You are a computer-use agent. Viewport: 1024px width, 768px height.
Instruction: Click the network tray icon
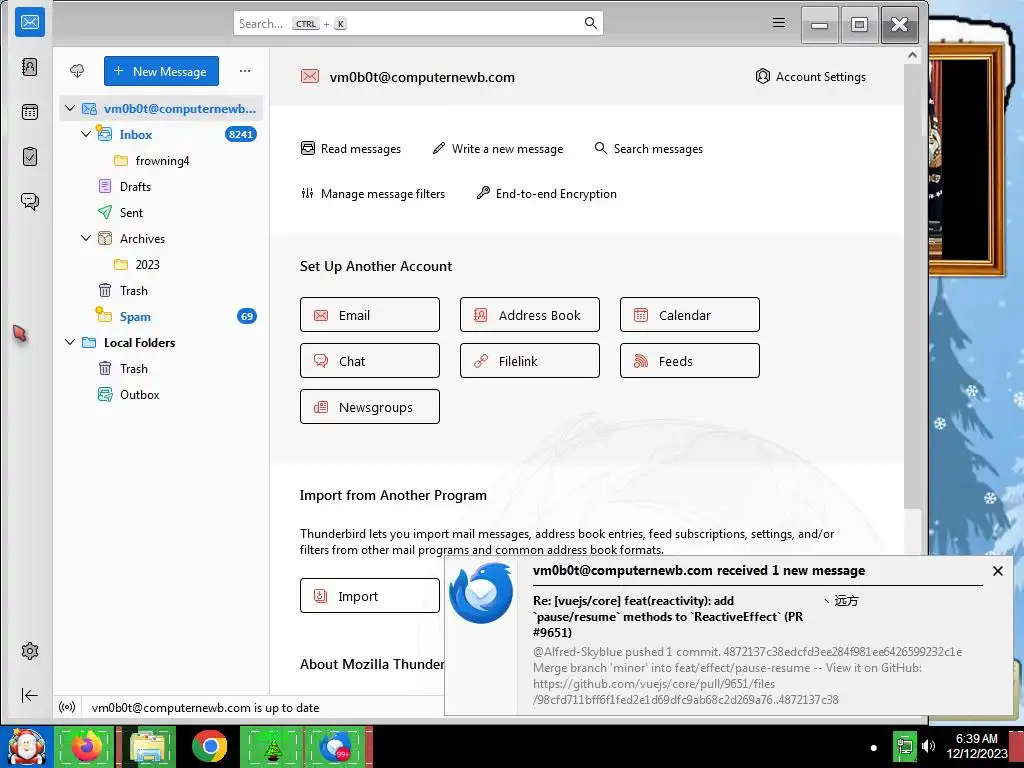904,746
